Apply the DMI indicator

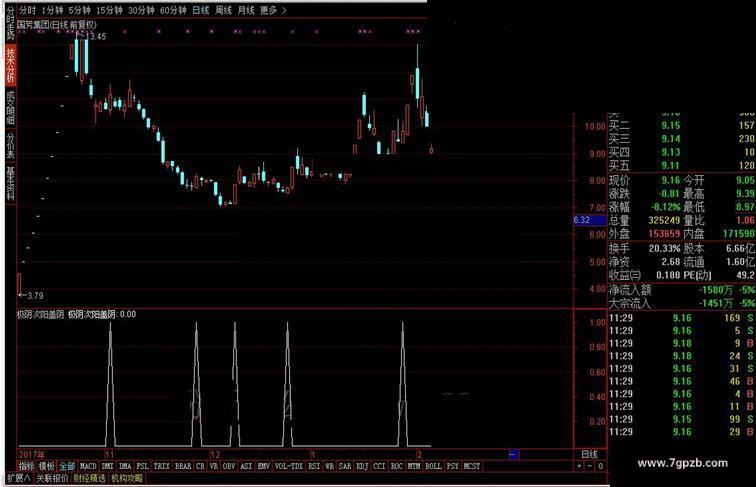pos(108,466)
